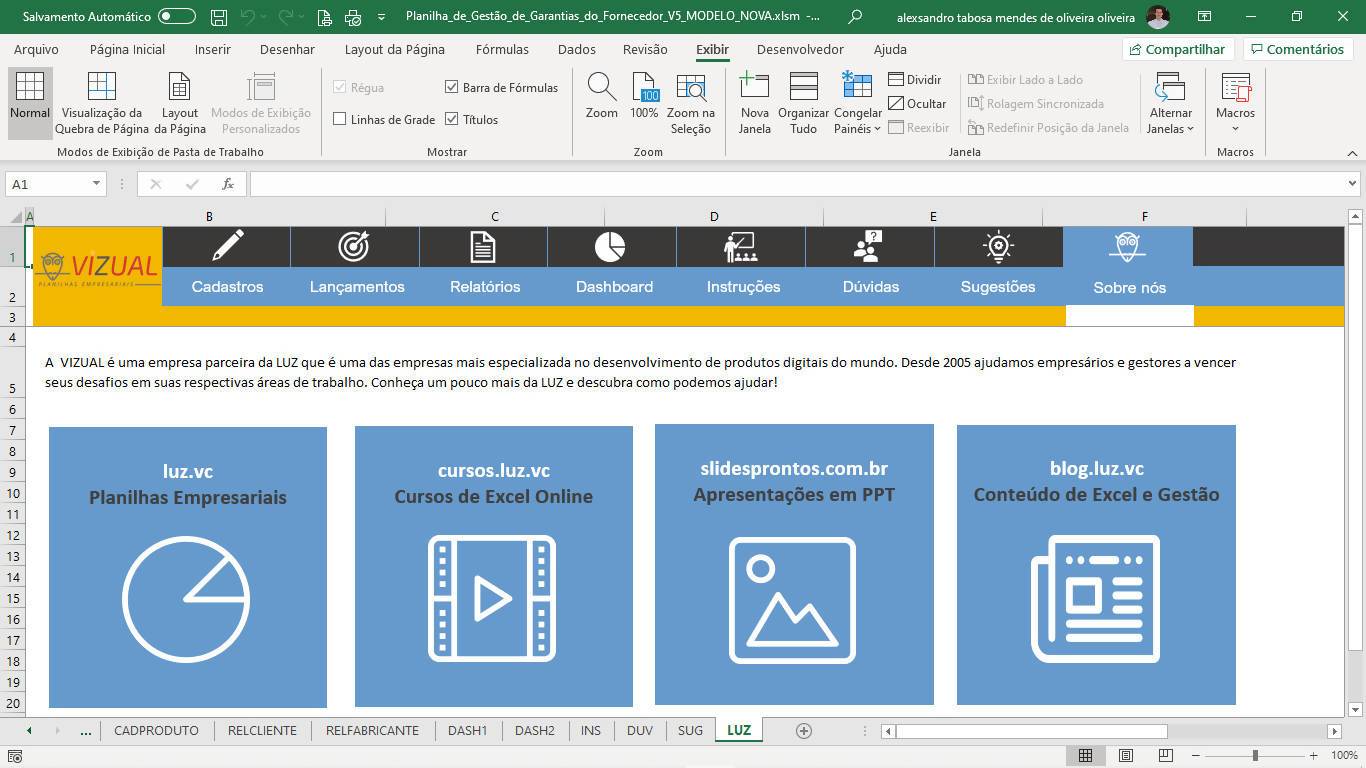The width and height of the screenshot is (1366, 768).
Task: Enable the Linhas de Grade checkbox
Action: tap(340, 120)
